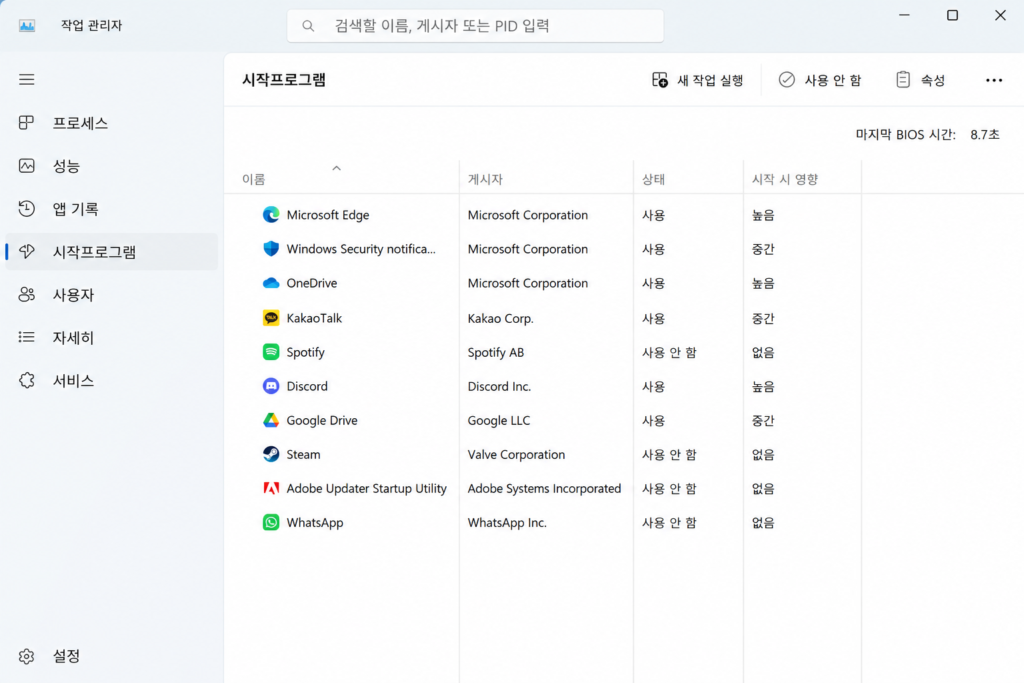This screenshot has height=683, width=1024.
Task: Click the Steam app icon
Action: [271, 454]
